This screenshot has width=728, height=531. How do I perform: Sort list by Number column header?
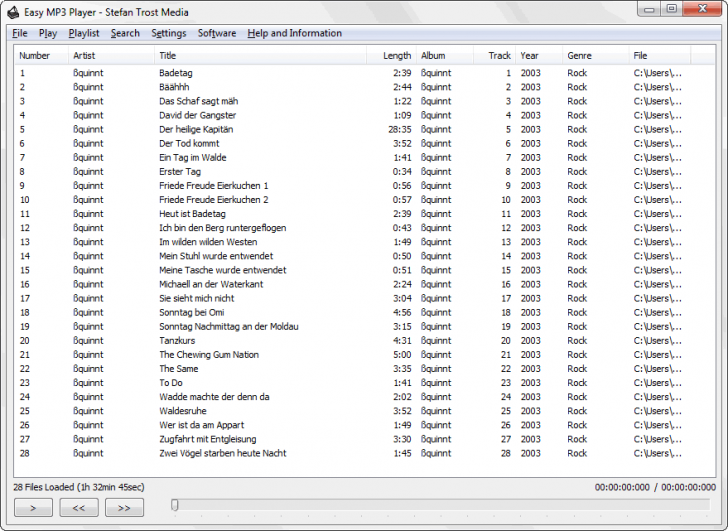[41, 56]
